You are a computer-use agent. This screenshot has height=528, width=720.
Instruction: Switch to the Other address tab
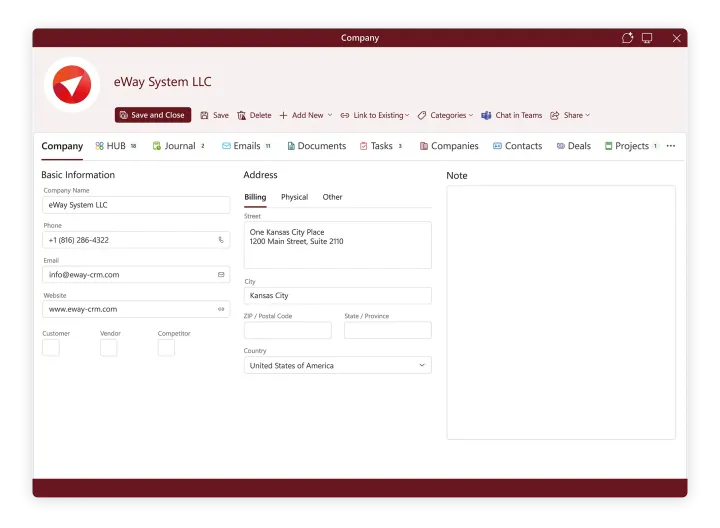[x=332, y=197]
